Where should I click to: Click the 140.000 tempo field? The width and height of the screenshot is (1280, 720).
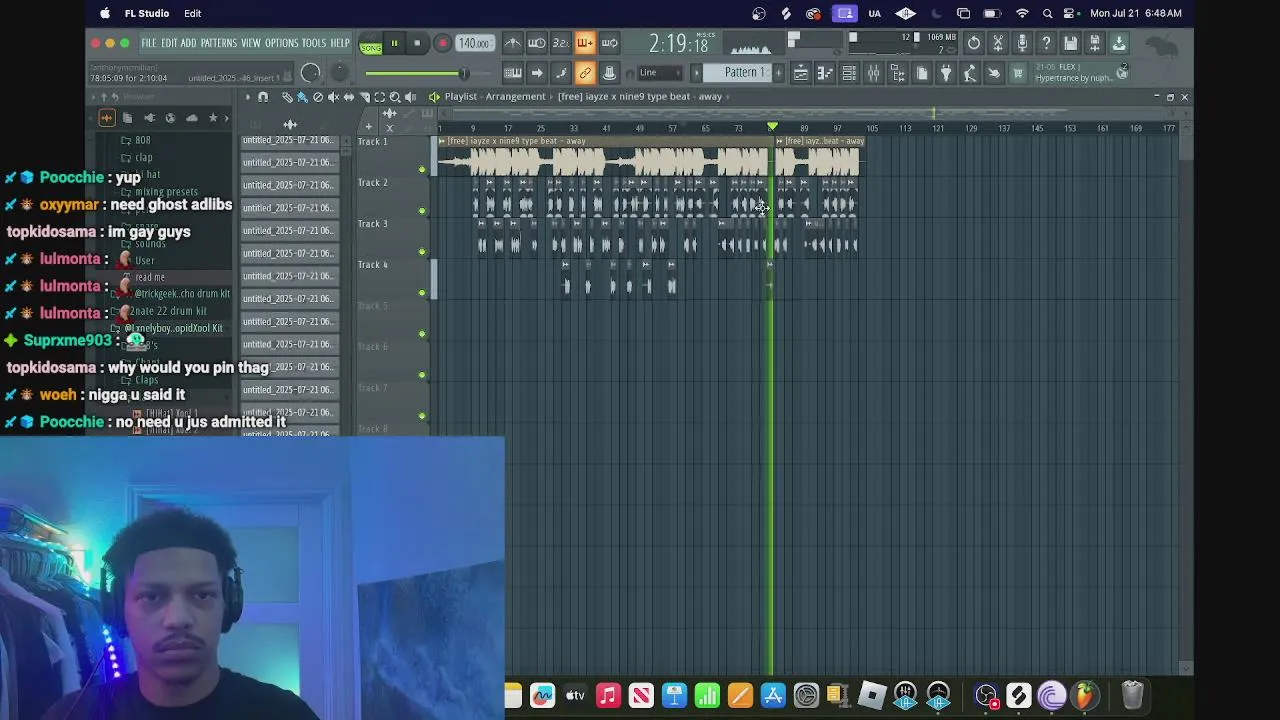473,43
